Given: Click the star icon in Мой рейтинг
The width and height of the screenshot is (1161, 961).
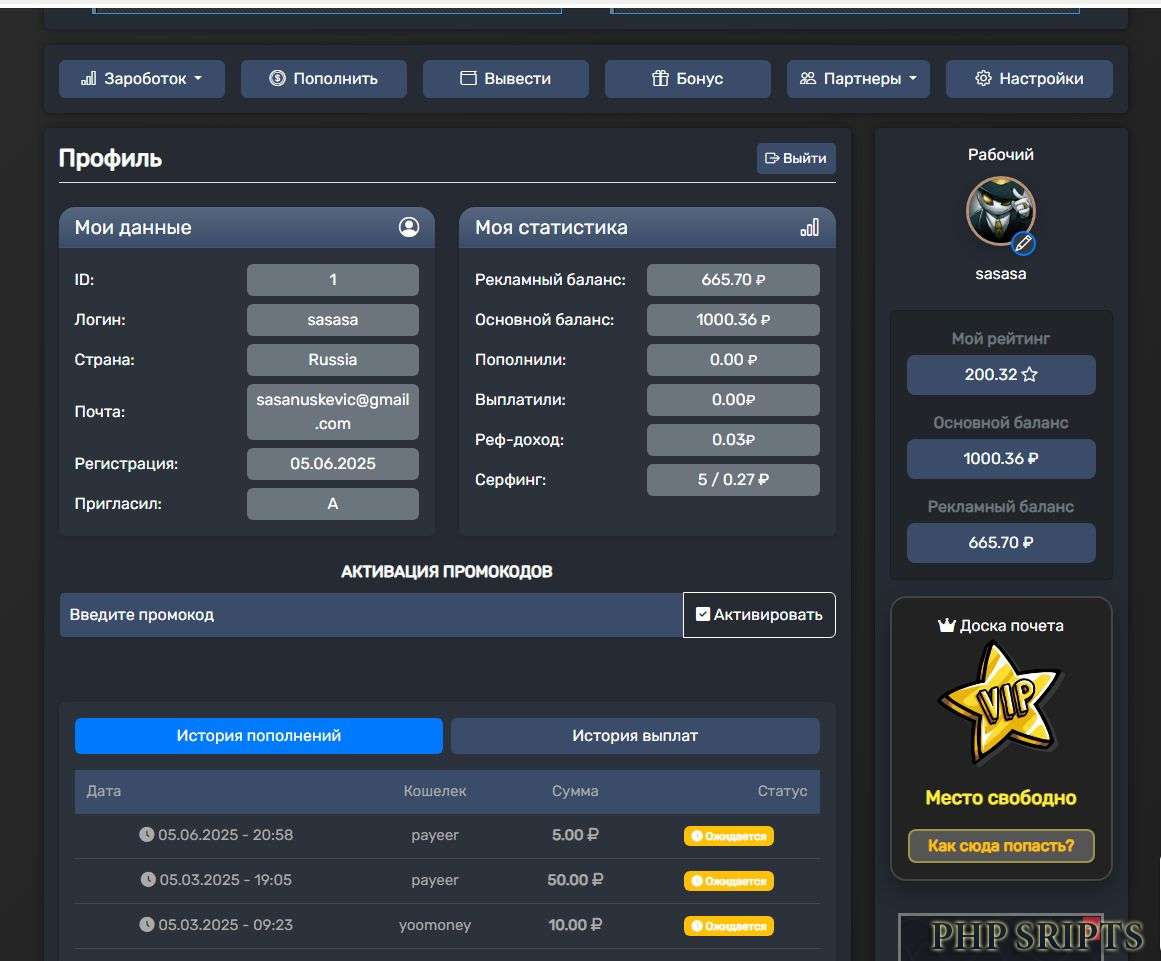Looking at the screenshot, I should pyautogui.click(x=1029, y=375).
